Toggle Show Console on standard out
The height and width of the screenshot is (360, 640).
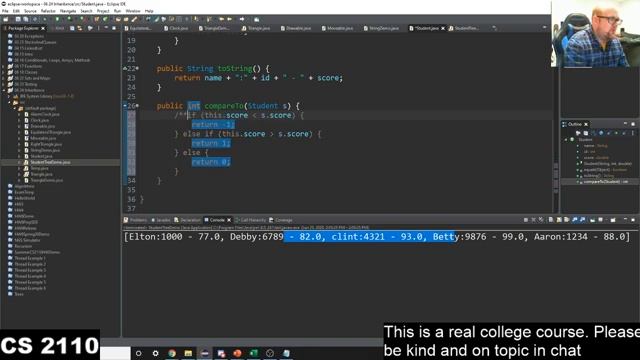pyautogui.click(x=575, y=220)
